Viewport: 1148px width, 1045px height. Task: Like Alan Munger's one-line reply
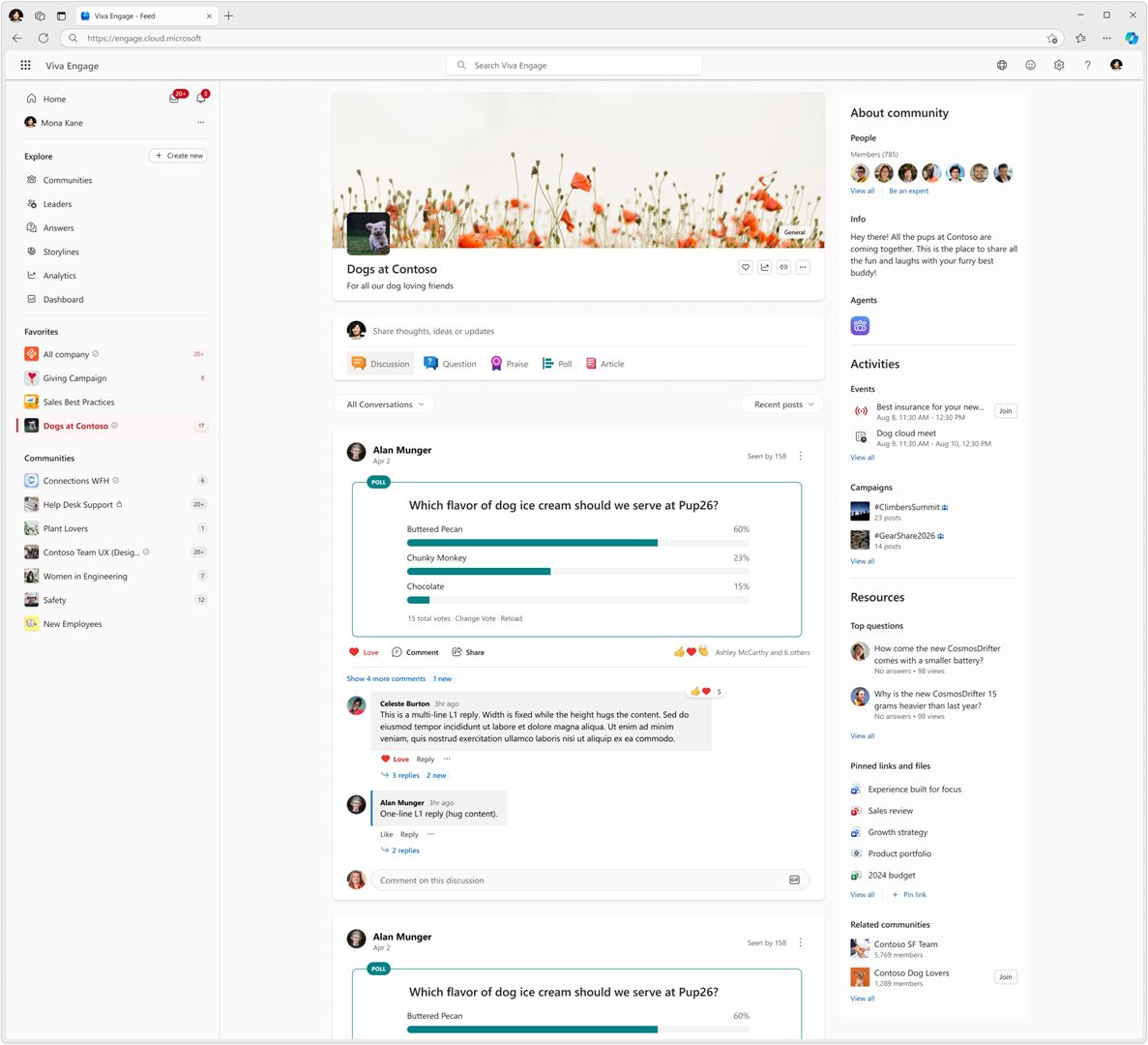pos(387,834)
